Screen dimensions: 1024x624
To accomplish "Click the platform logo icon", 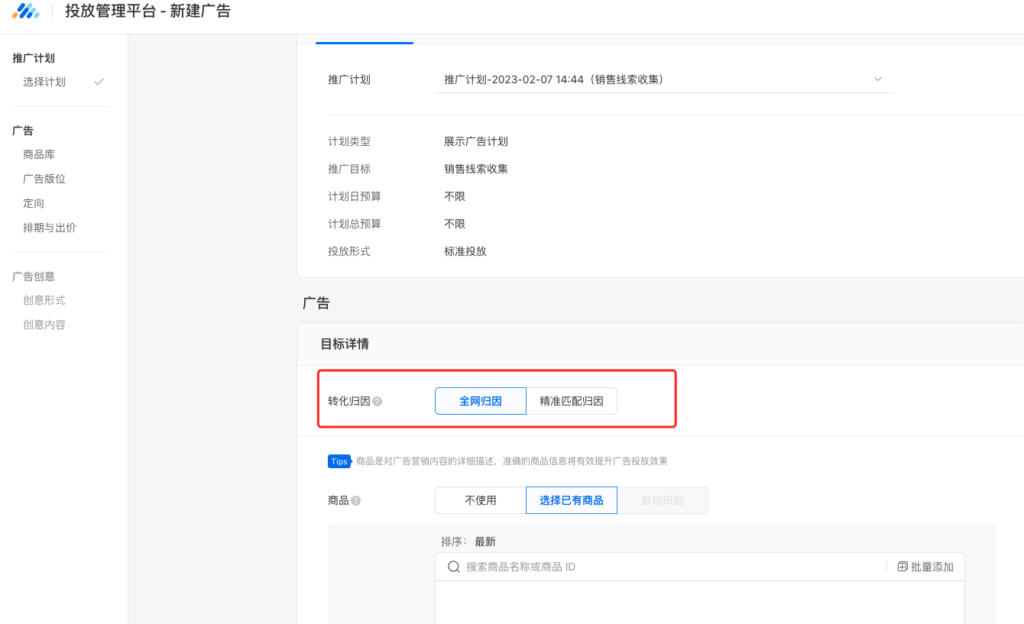I will click(x=26, y=12).
